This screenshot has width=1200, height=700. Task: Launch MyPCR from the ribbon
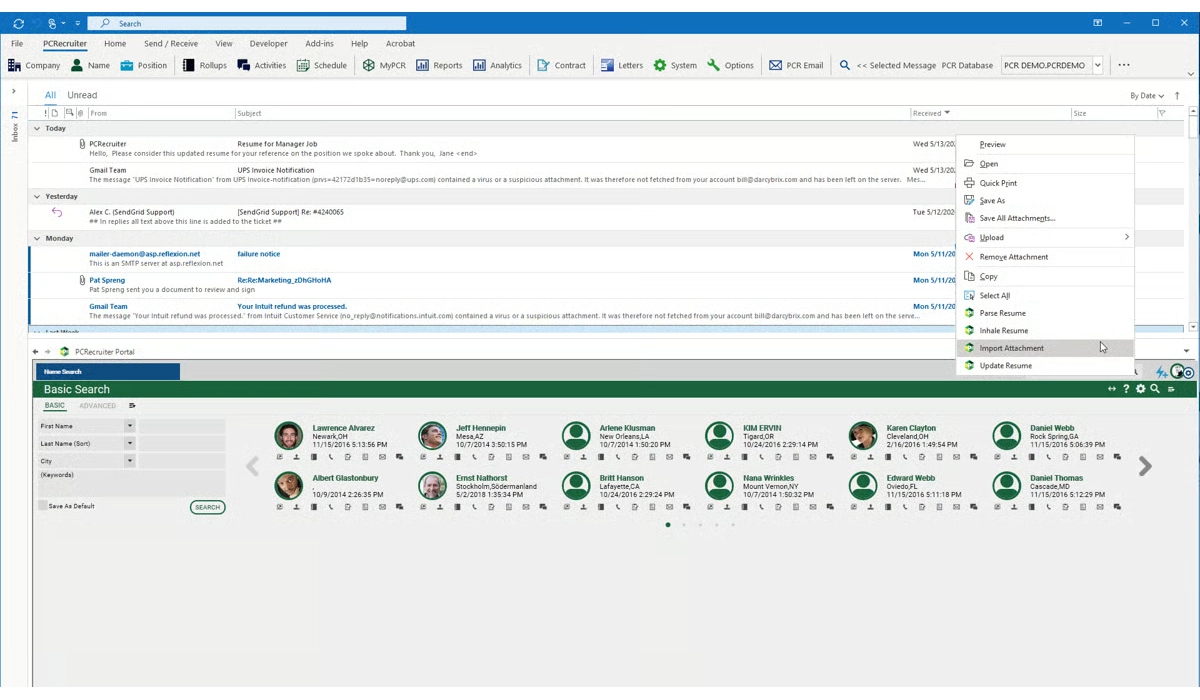pyautogui.click(x=384, y=65)
